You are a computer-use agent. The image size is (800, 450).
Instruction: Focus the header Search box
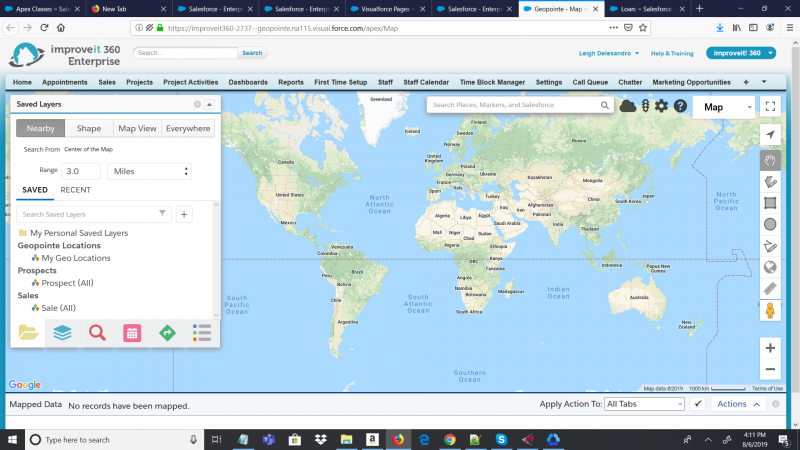click(x=185, y=53)
